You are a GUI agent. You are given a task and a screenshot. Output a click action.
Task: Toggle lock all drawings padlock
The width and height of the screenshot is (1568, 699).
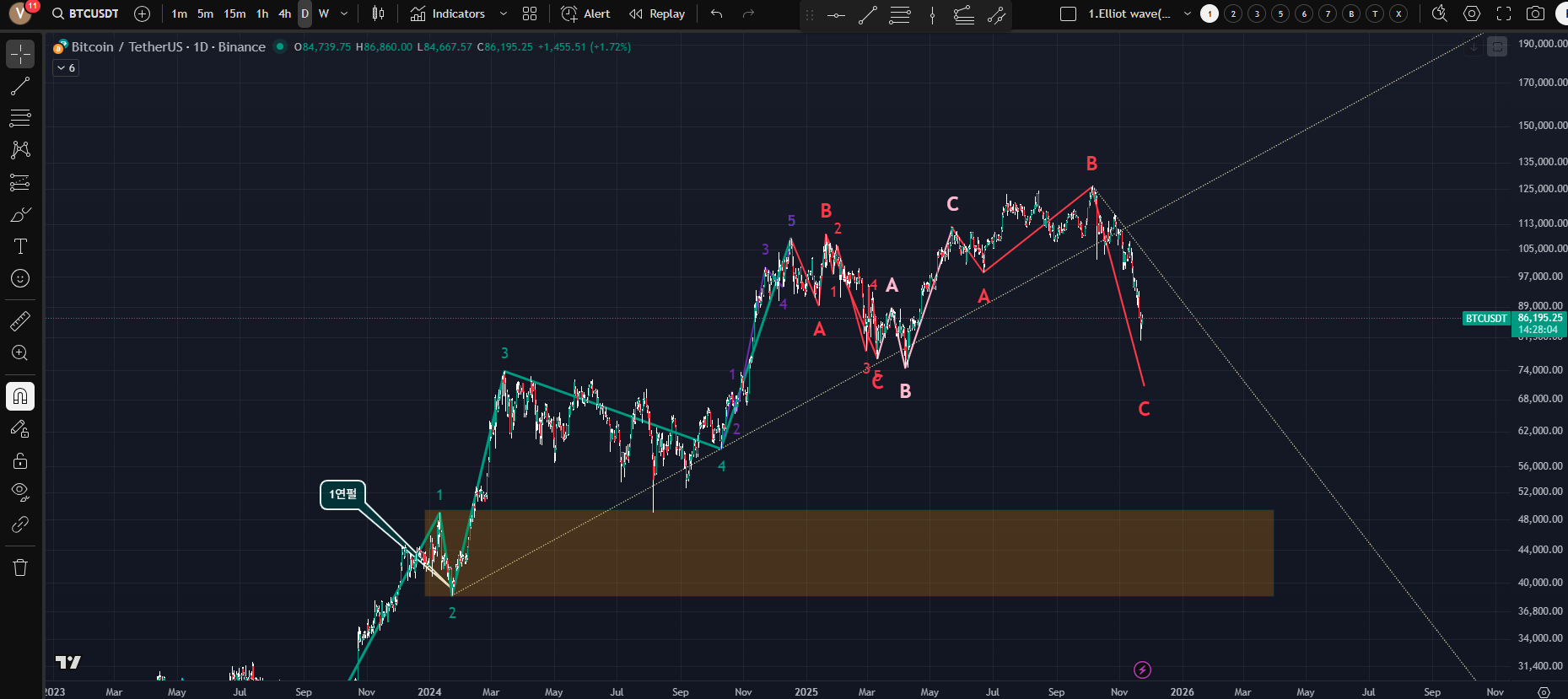(20, 461)
